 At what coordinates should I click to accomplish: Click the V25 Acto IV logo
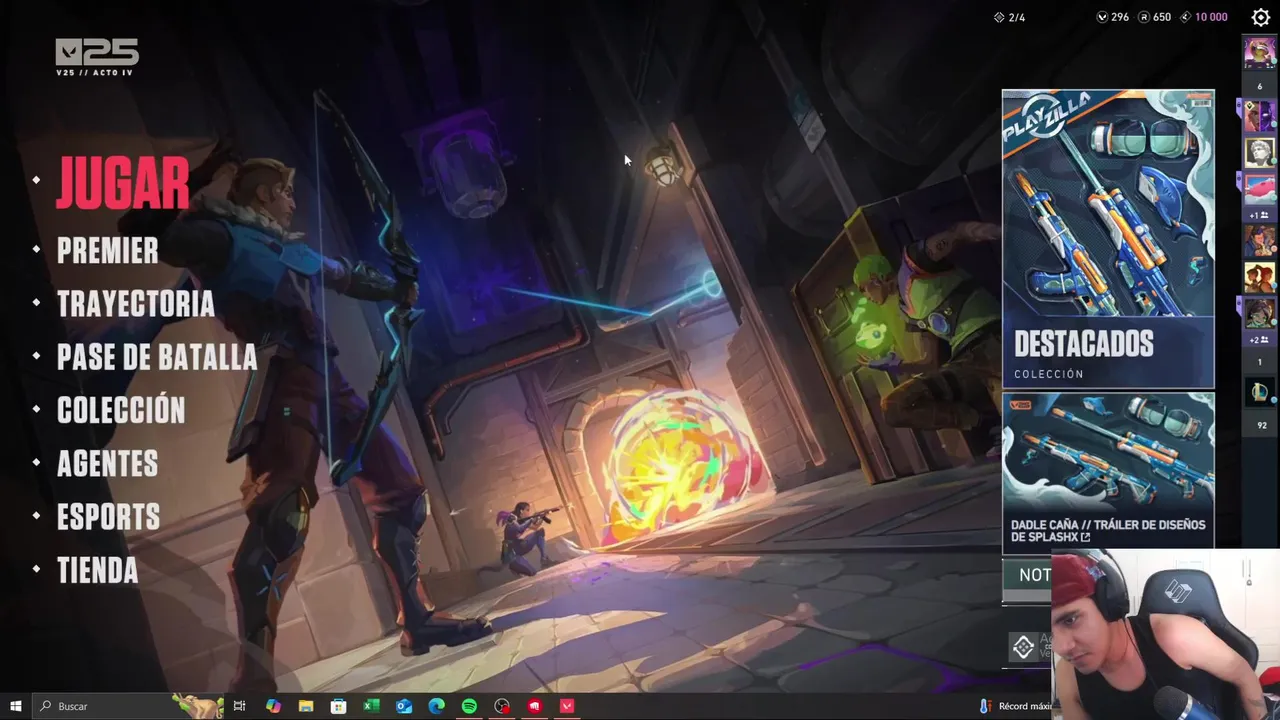pyautogui.click(x=97, y=57)
